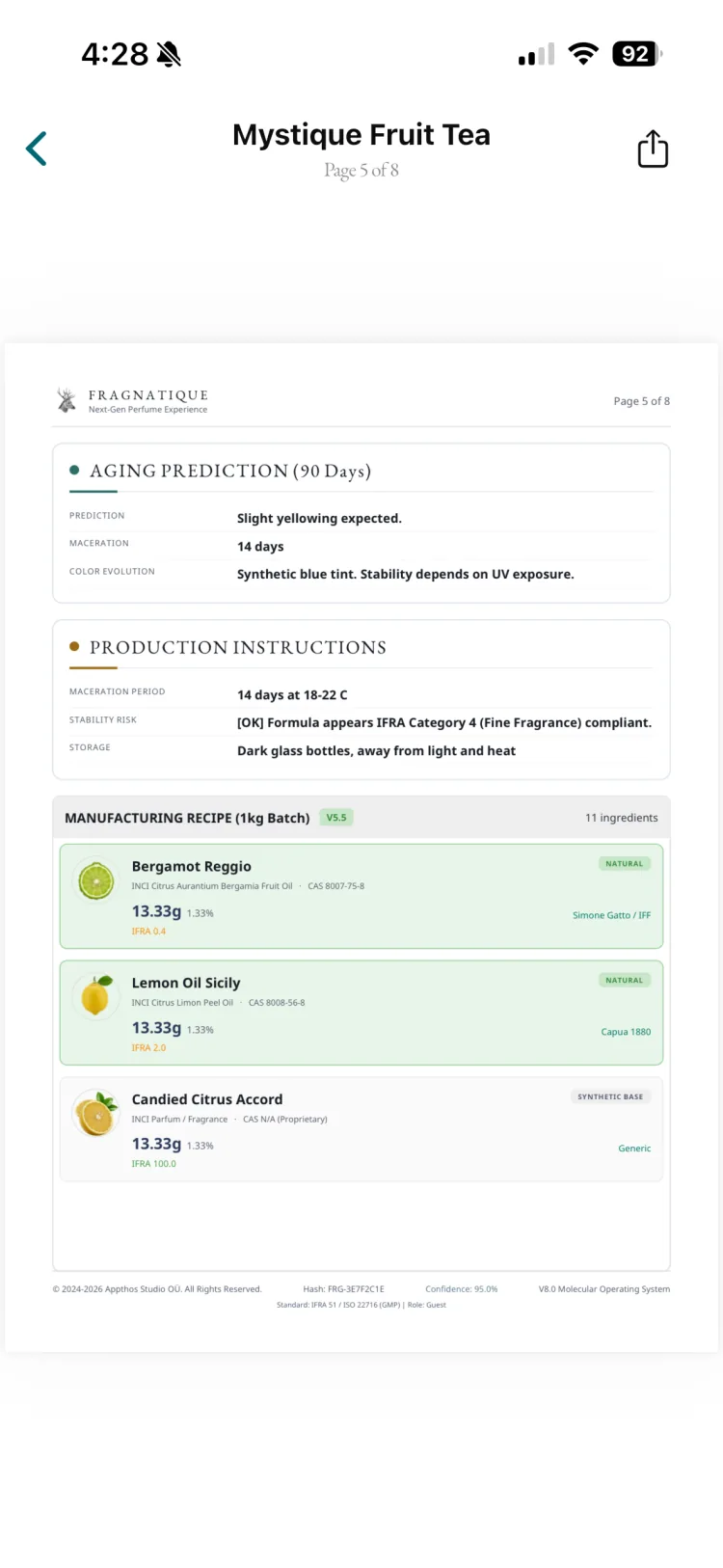
Task: Tap the AGING PREDICTION (90 Days) heading
Action: 230,471
